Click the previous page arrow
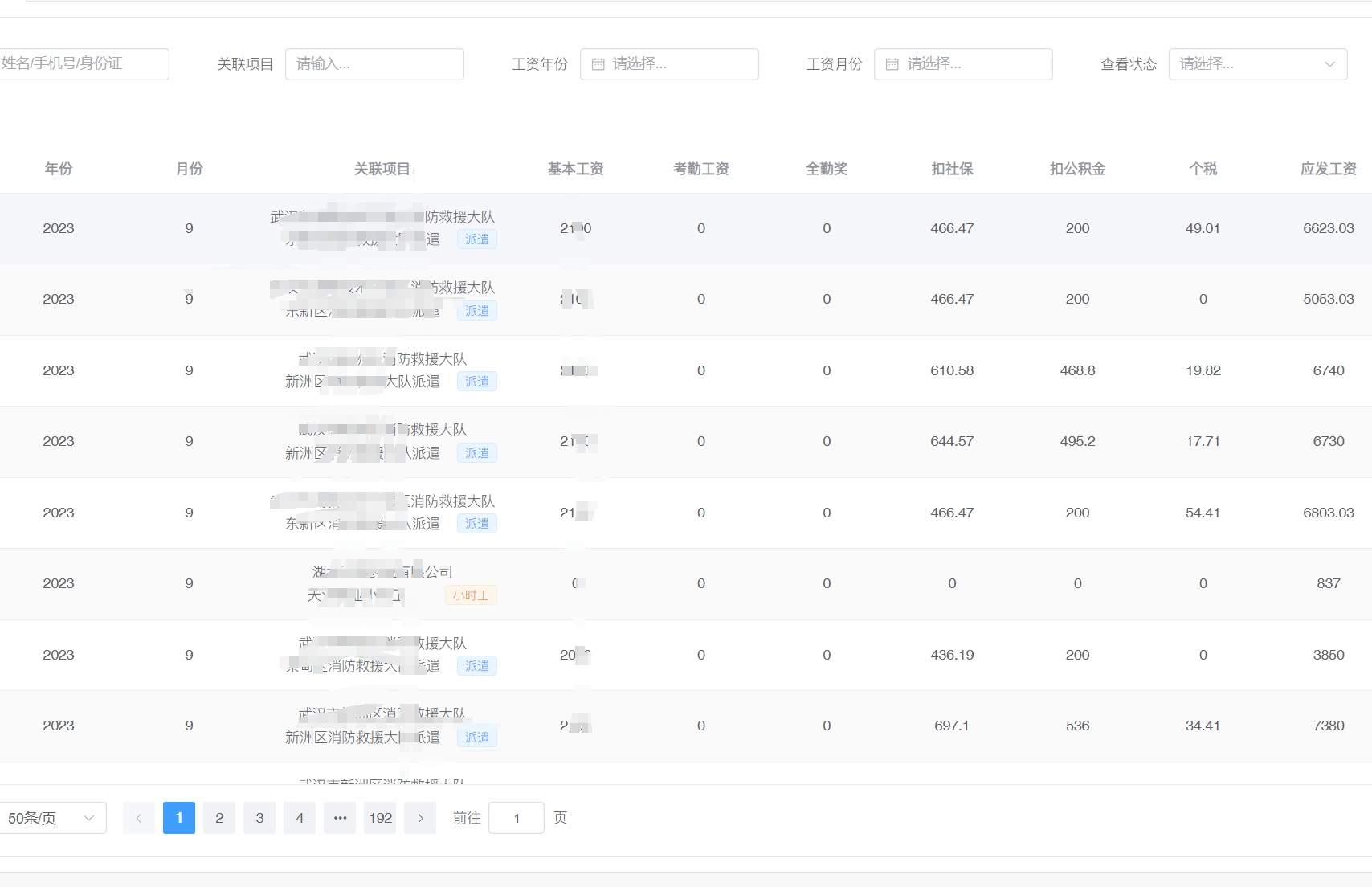This screenshot has width=1372, height=887. point(139,818)
